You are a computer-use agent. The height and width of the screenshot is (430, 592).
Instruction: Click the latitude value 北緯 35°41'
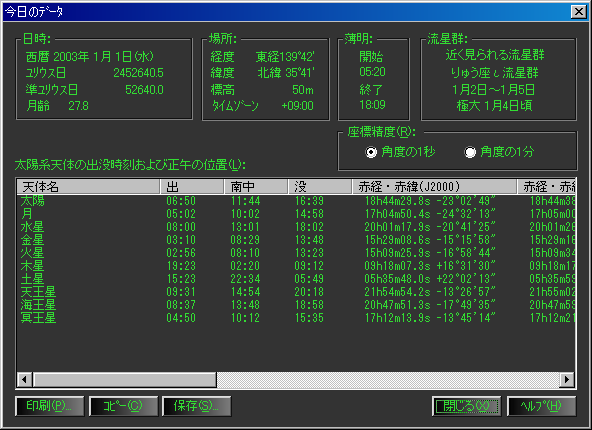286,72
